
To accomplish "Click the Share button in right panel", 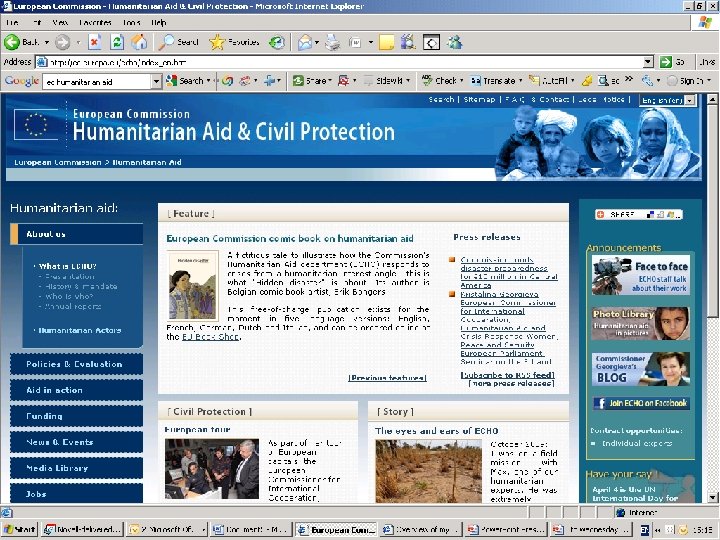I will pos(639,214).
